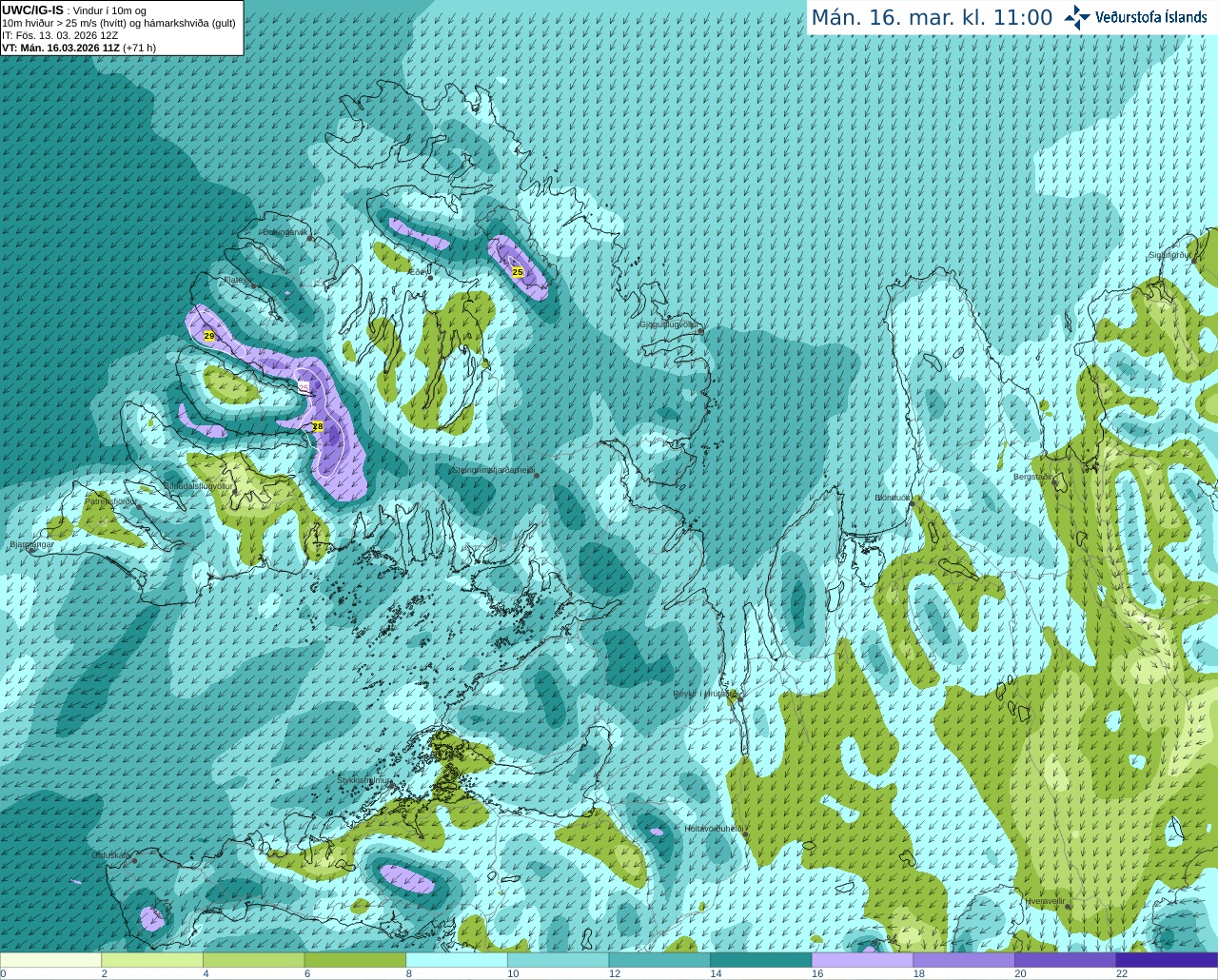Click the white-boxed 25 gust label
The width and height of the screenshot is (1218, 980).
[x=304, y=386]
